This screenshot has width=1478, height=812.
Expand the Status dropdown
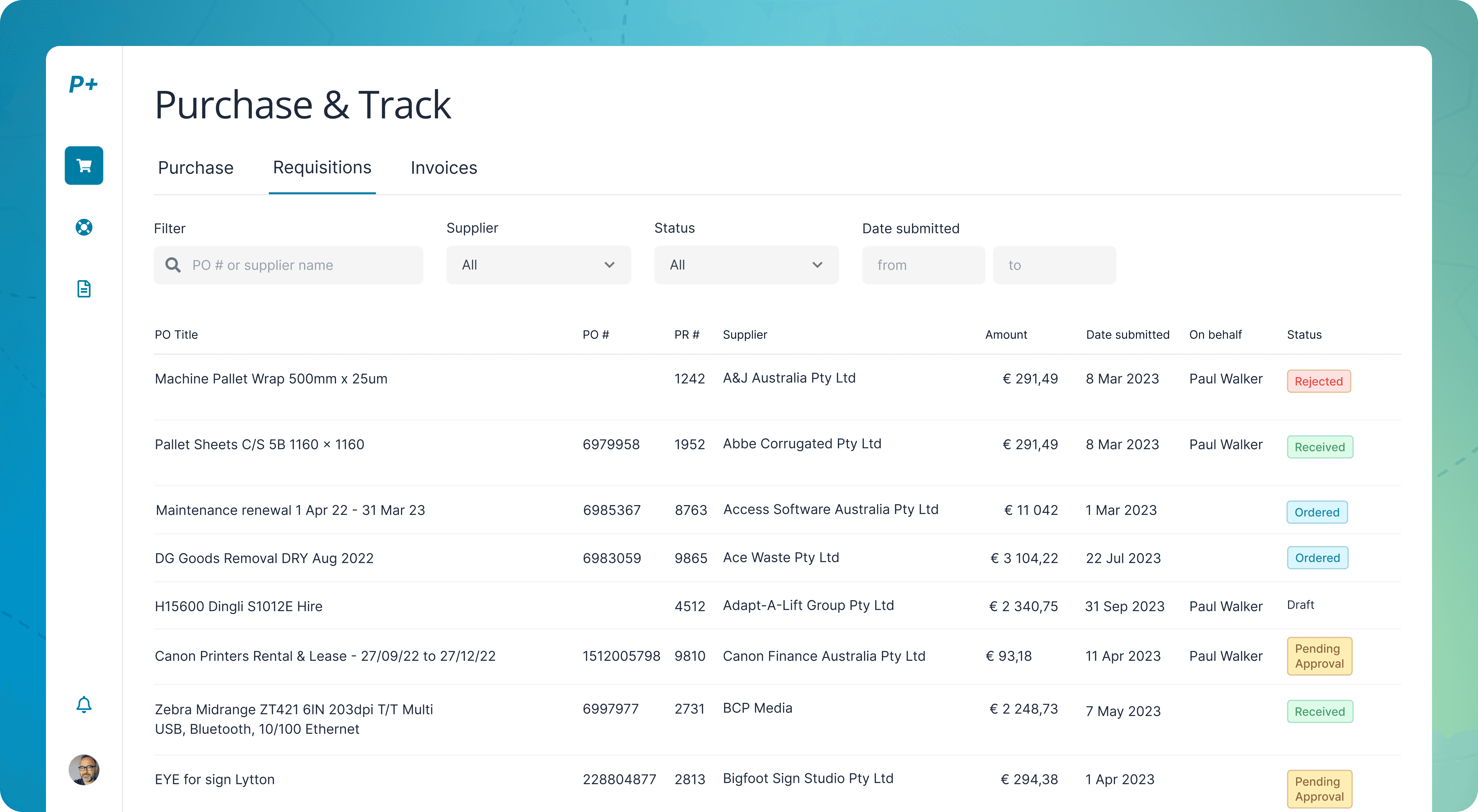point(746,265)
